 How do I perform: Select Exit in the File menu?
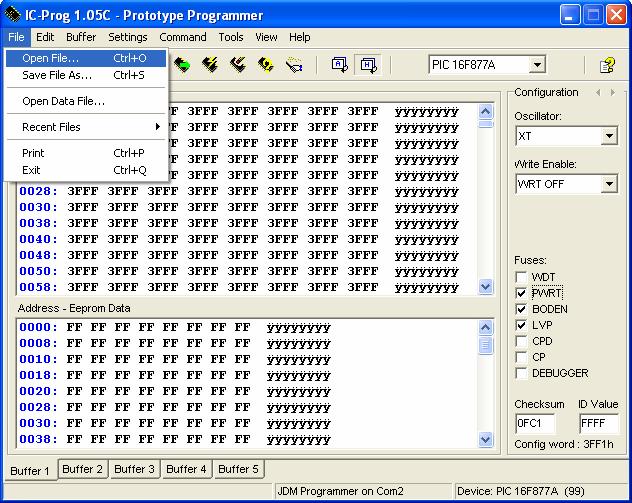[x=86, y=170]
